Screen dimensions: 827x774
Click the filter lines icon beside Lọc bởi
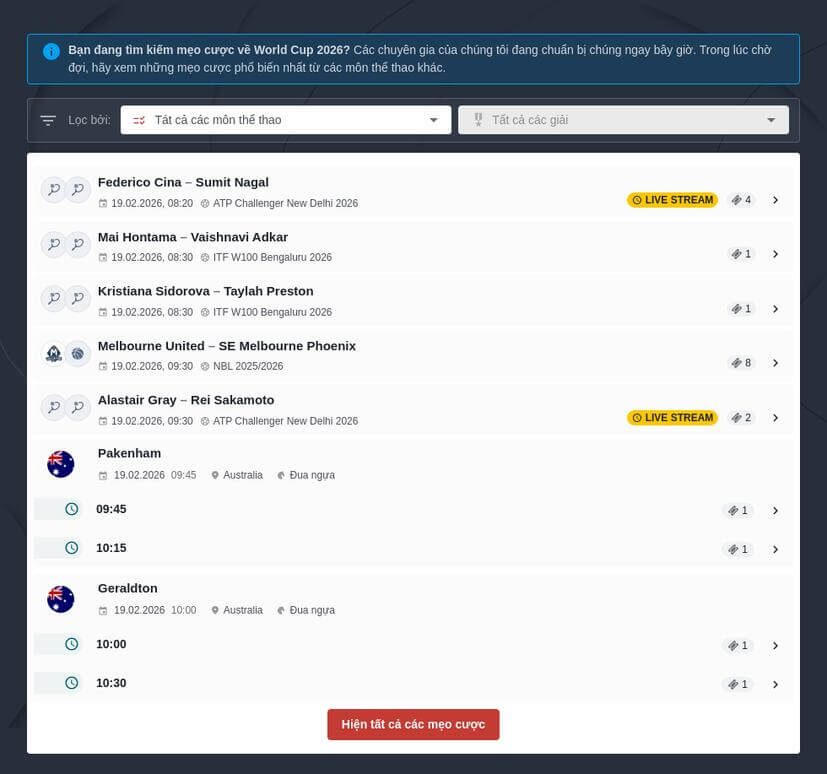click(x=48, y=121)
